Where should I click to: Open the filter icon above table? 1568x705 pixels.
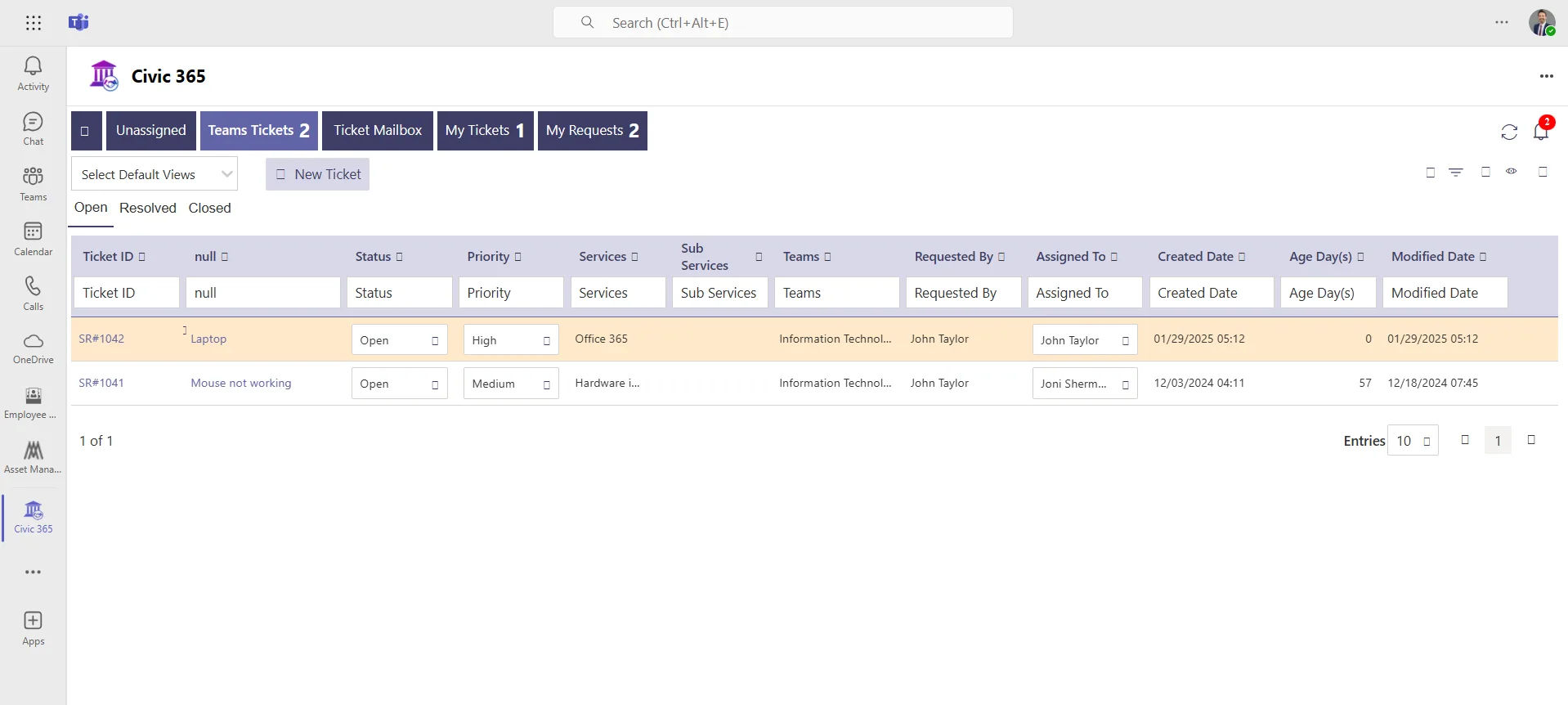tap(1456, 172)
